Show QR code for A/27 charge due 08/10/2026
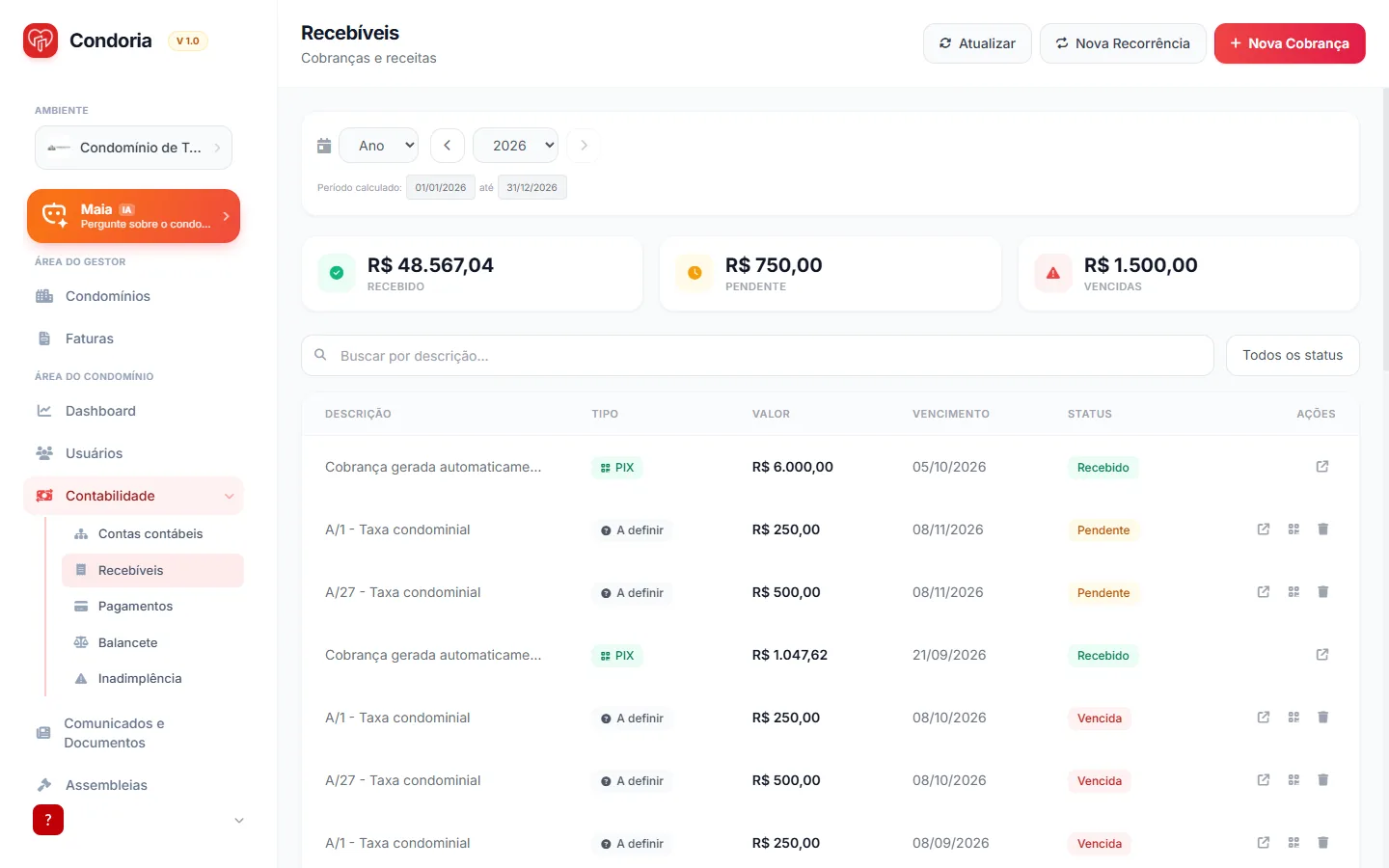This screenshot has width=1389, height=868. click(1294, 780)
